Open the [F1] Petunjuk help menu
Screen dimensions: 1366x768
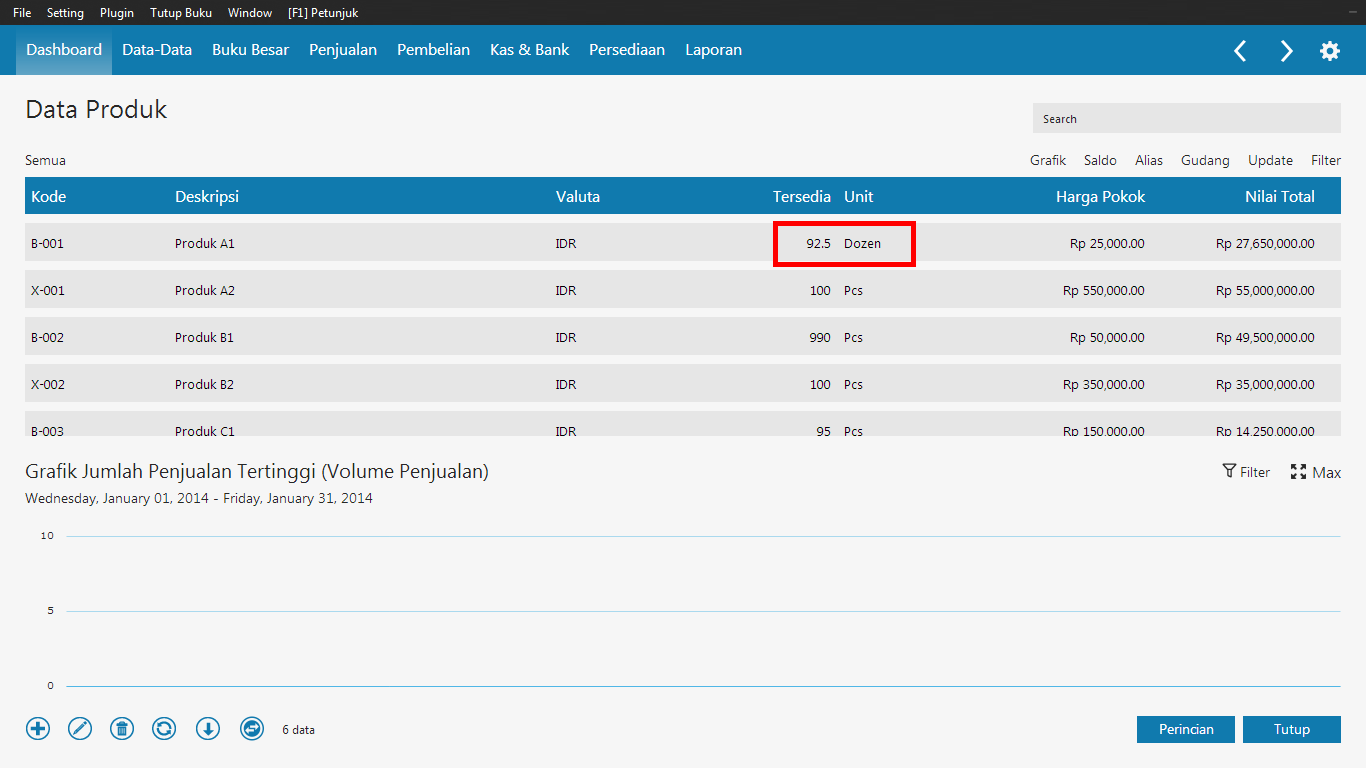click(x=323, y=13)
